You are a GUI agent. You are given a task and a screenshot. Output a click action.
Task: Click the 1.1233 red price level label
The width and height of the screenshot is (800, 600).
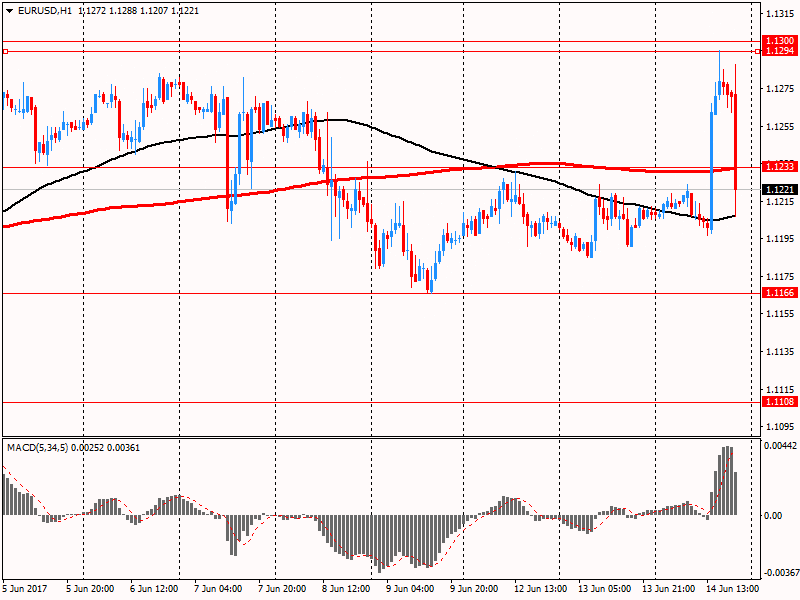(780, 166)
